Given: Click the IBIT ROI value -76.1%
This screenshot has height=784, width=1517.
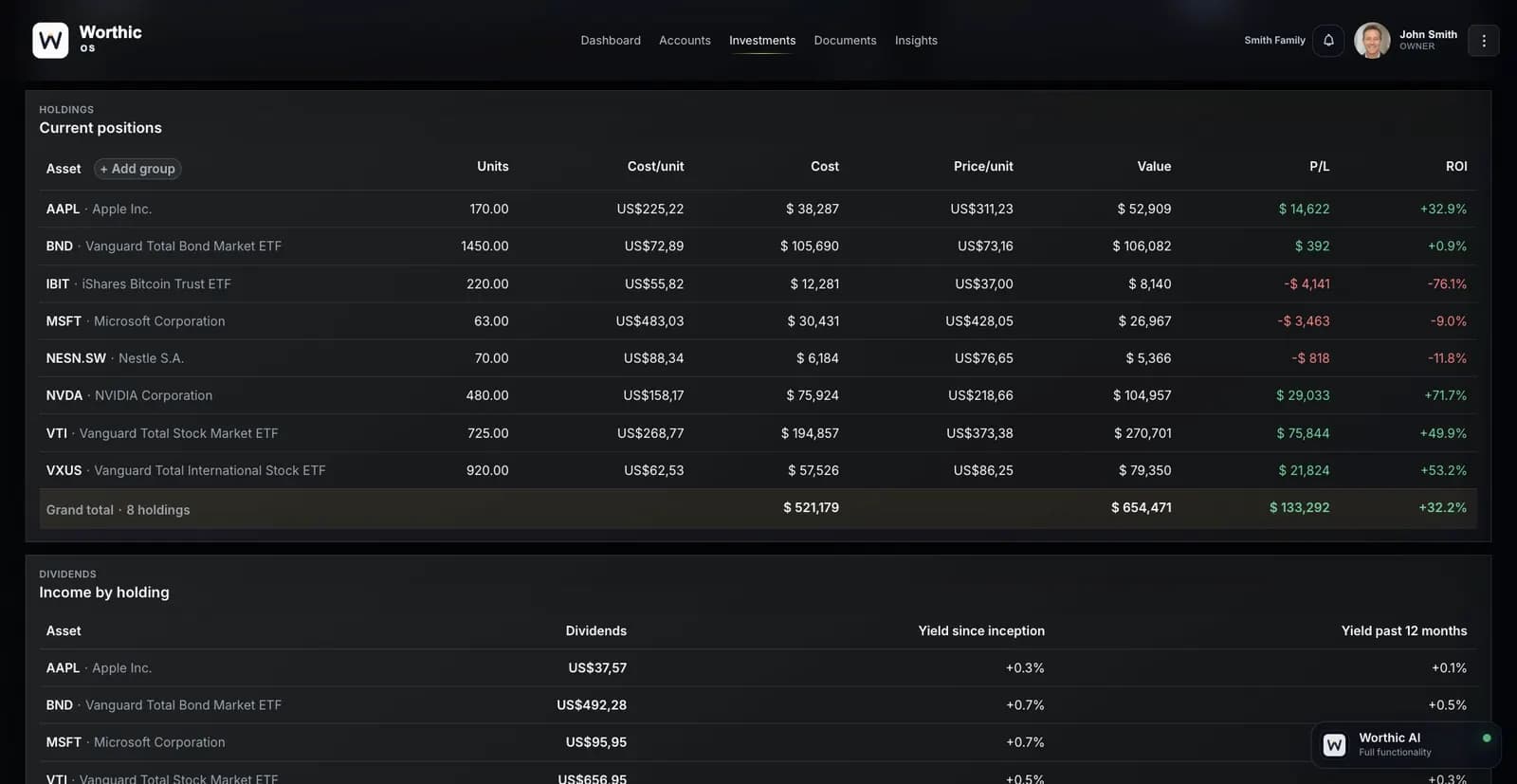Looking at the screenshot, I should click(1447, 283).
